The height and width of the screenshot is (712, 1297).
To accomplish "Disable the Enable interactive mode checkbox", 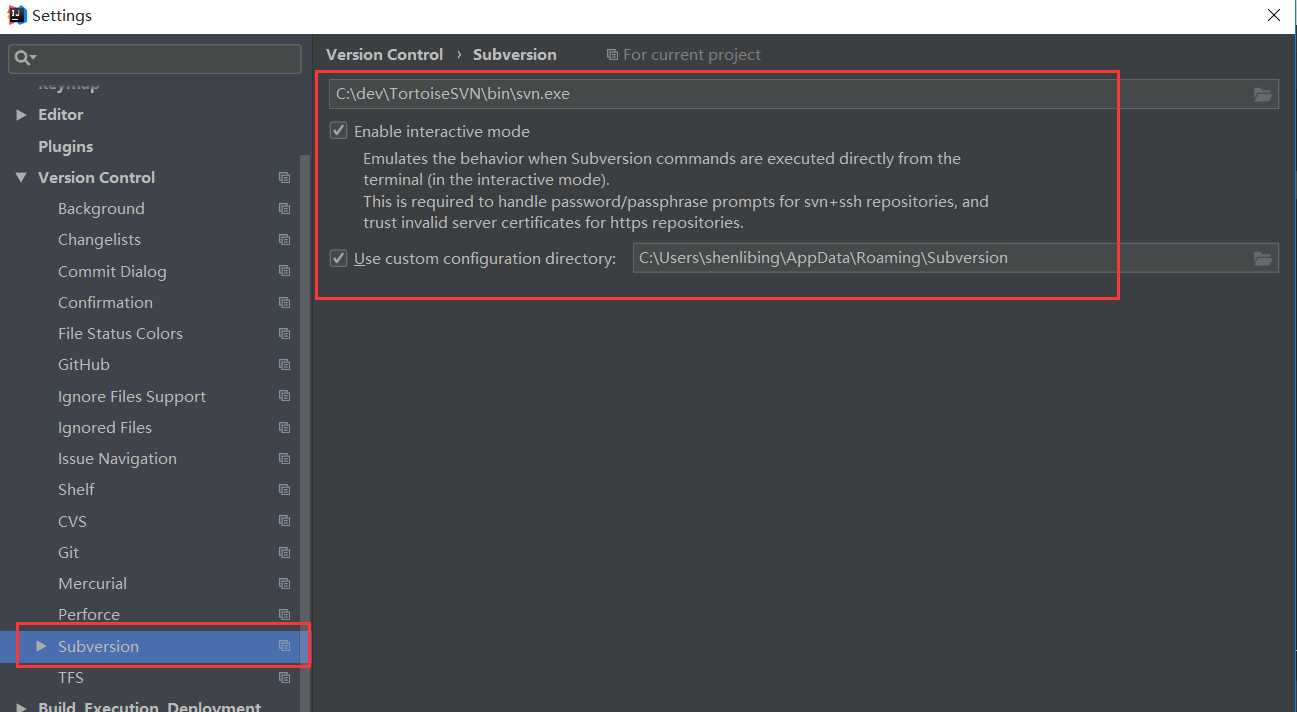I will click(x=339, y=131).
